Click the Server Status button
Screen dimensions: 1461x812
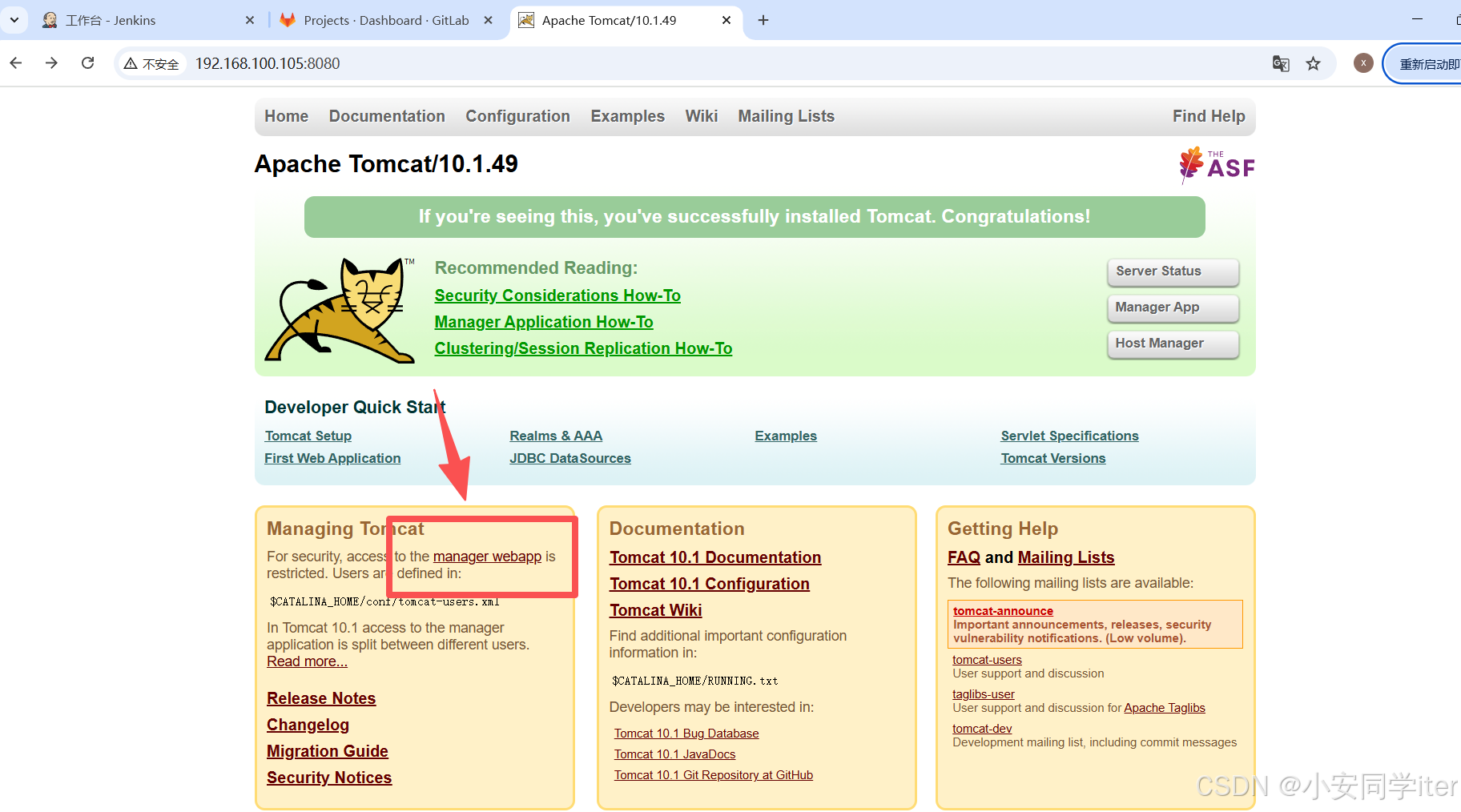coord(1173,271)
